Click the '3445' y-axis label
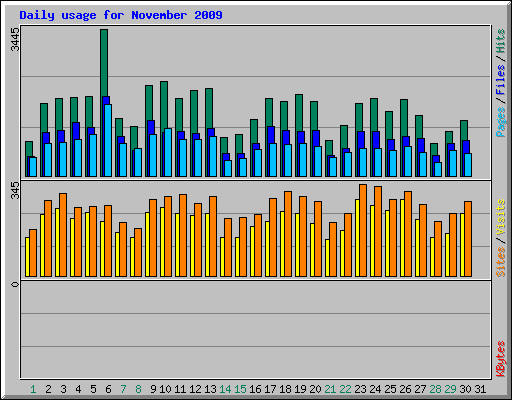 tap(15, 39)
